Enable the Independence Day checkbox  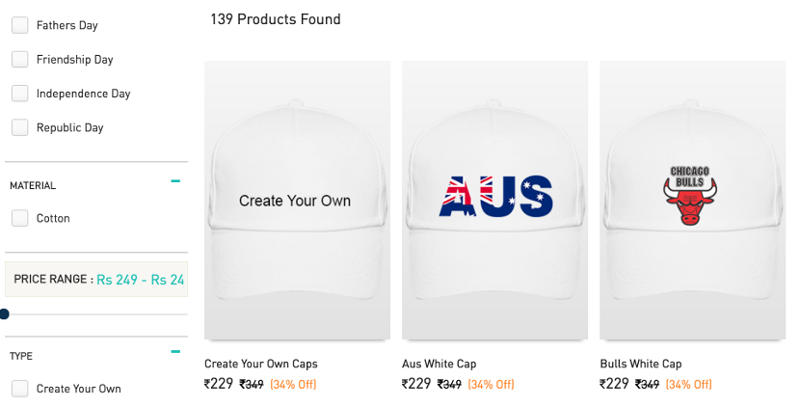20,93
